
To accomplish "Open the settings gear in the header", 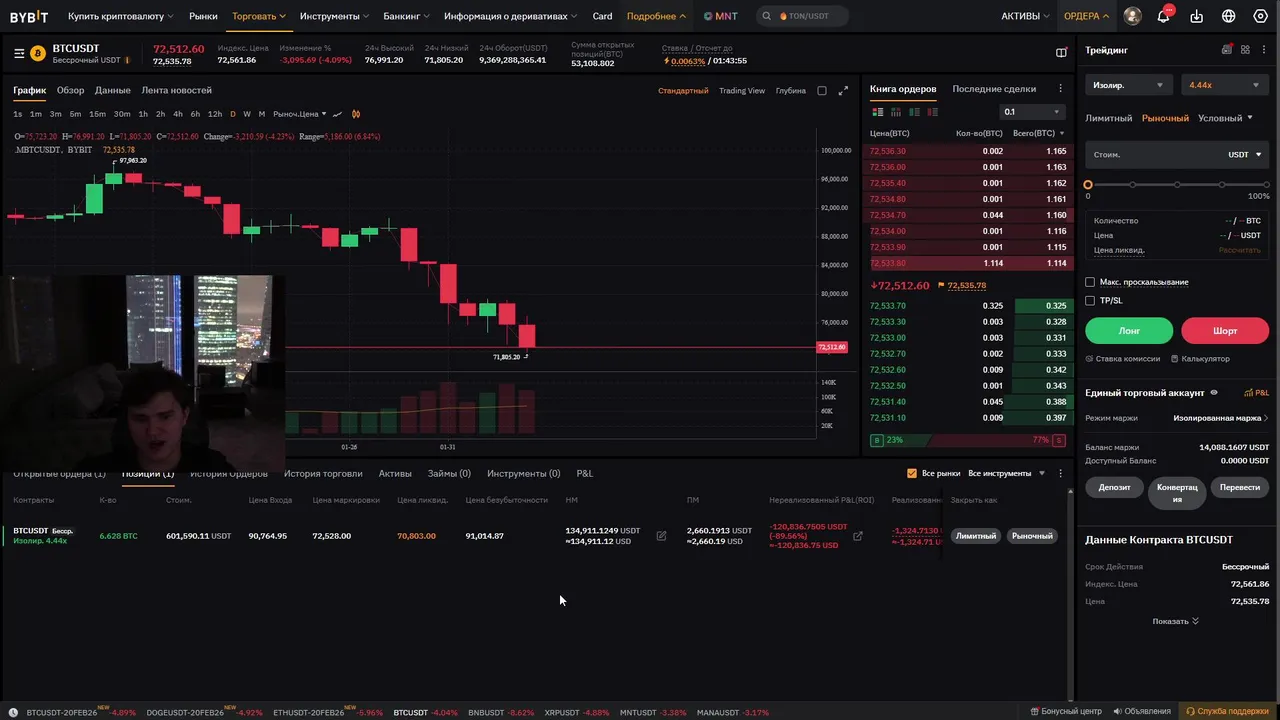I will click(1261, 16).
